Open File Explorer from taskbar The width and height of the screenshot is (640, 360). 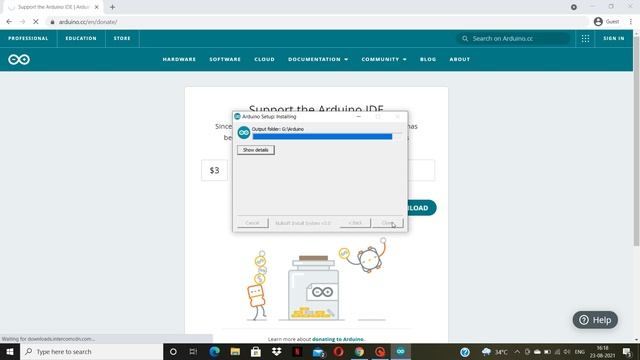pyautogui.click(x=235, y=351)
